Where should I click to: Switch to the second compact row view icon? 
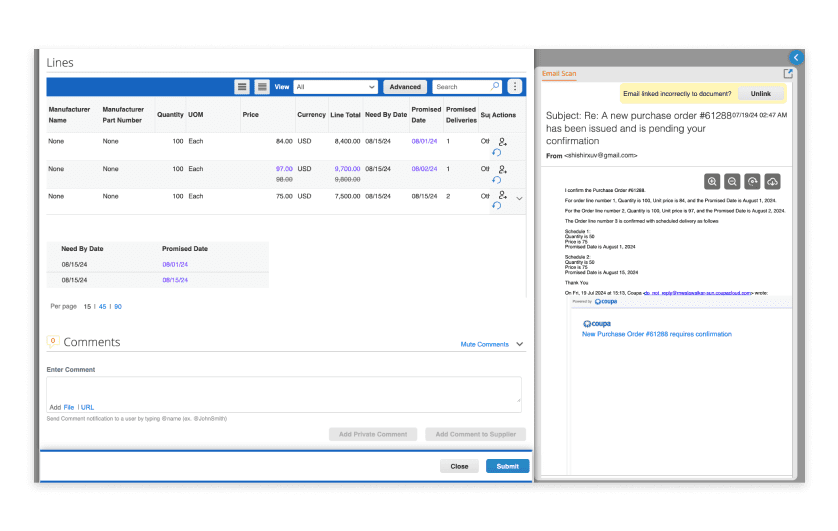coord(262,87)
